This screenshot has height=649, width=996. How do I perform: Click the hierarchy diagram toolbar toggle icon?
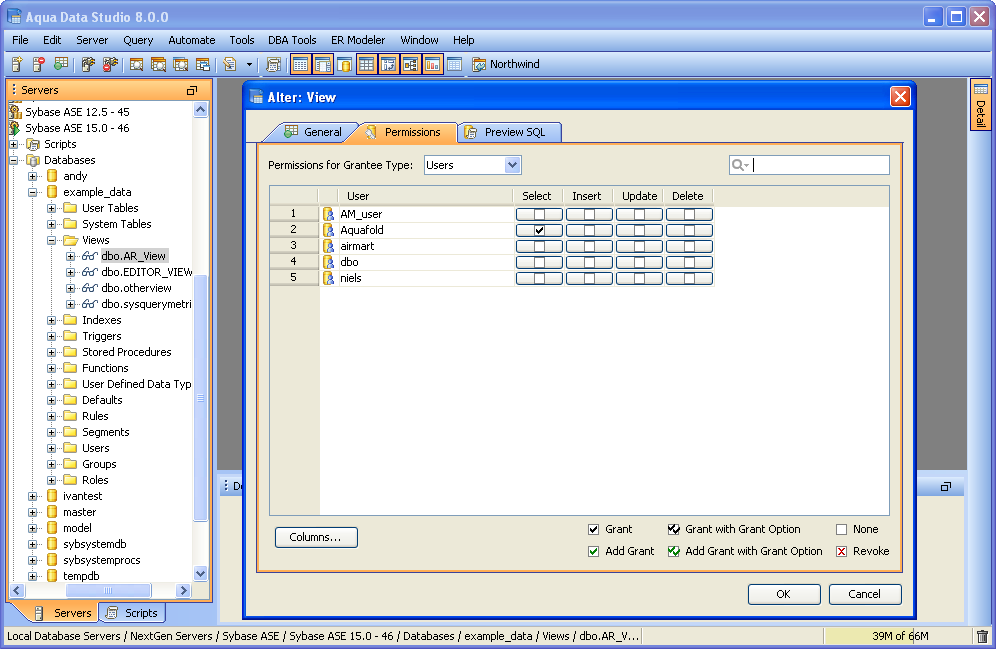[x=410, y=64]
